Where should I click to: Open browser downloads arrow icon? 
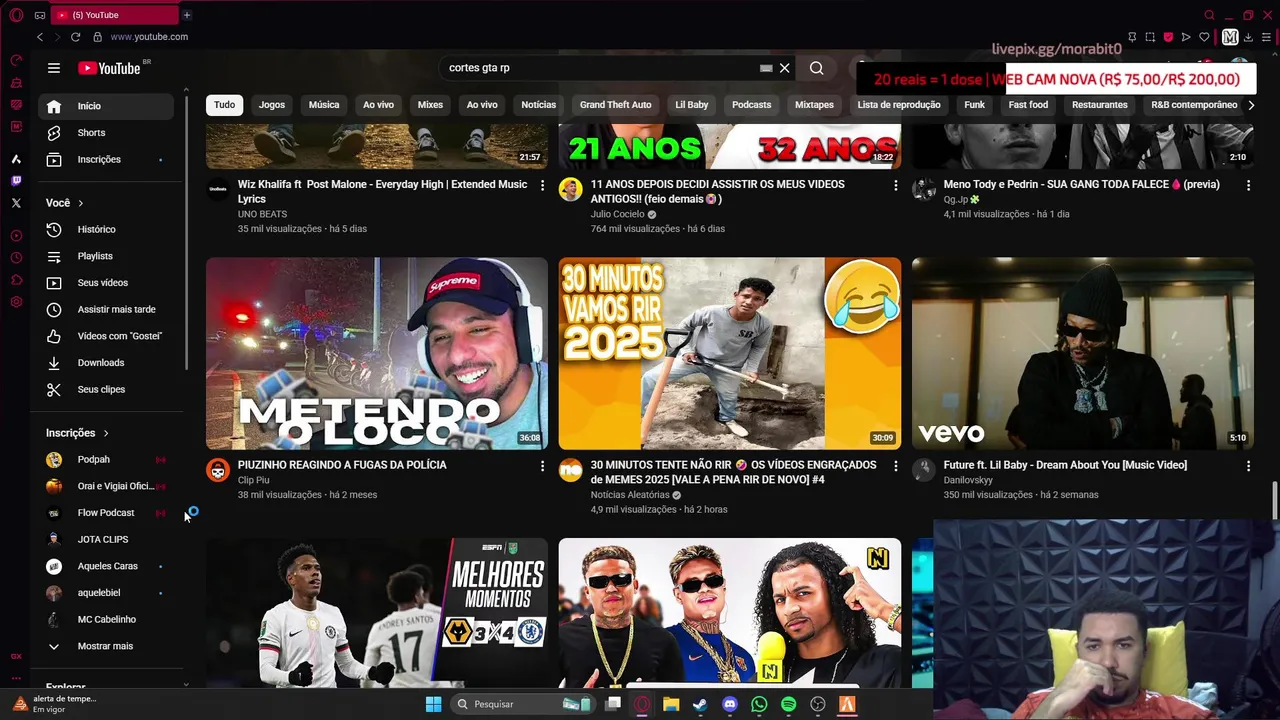pyautogui.click(x=1248, y=37)
